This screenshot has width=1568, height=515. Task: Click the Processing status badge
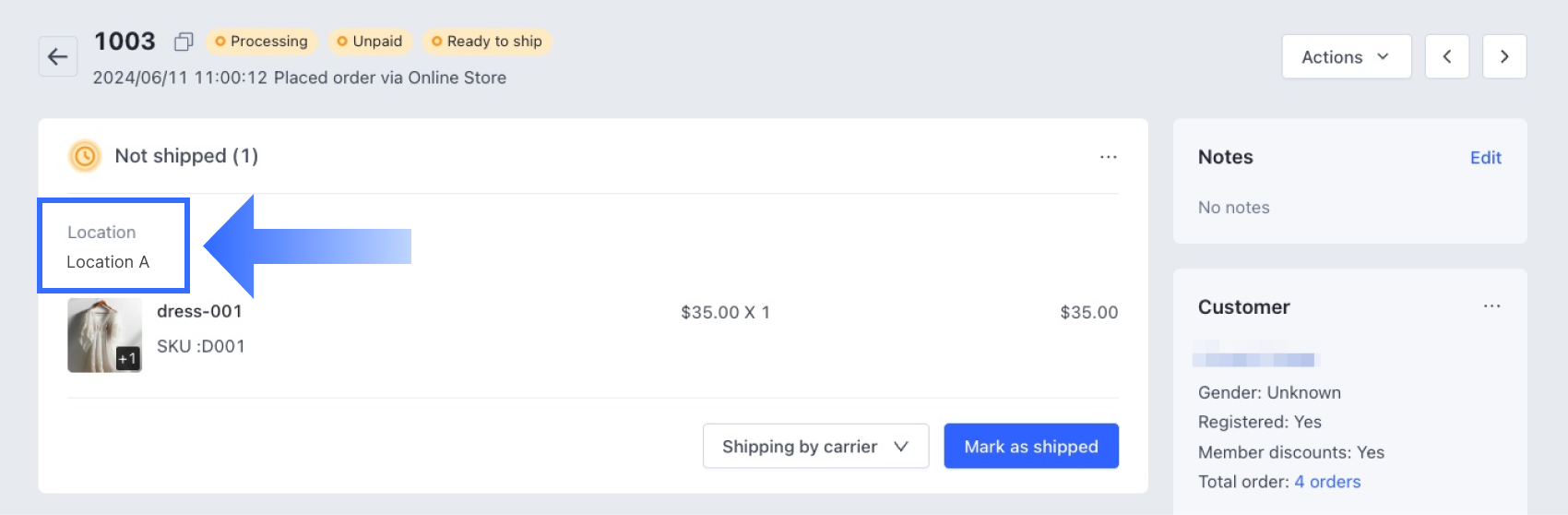pos(261,42)
